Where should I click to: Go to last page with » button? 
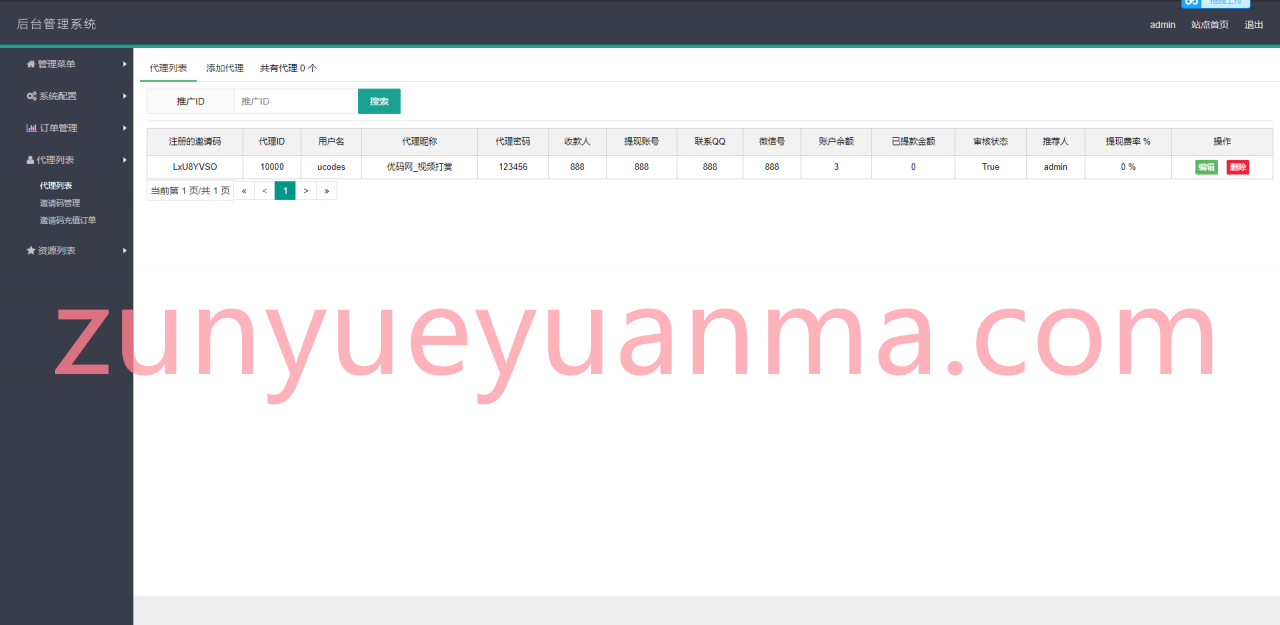pos(326,190)
